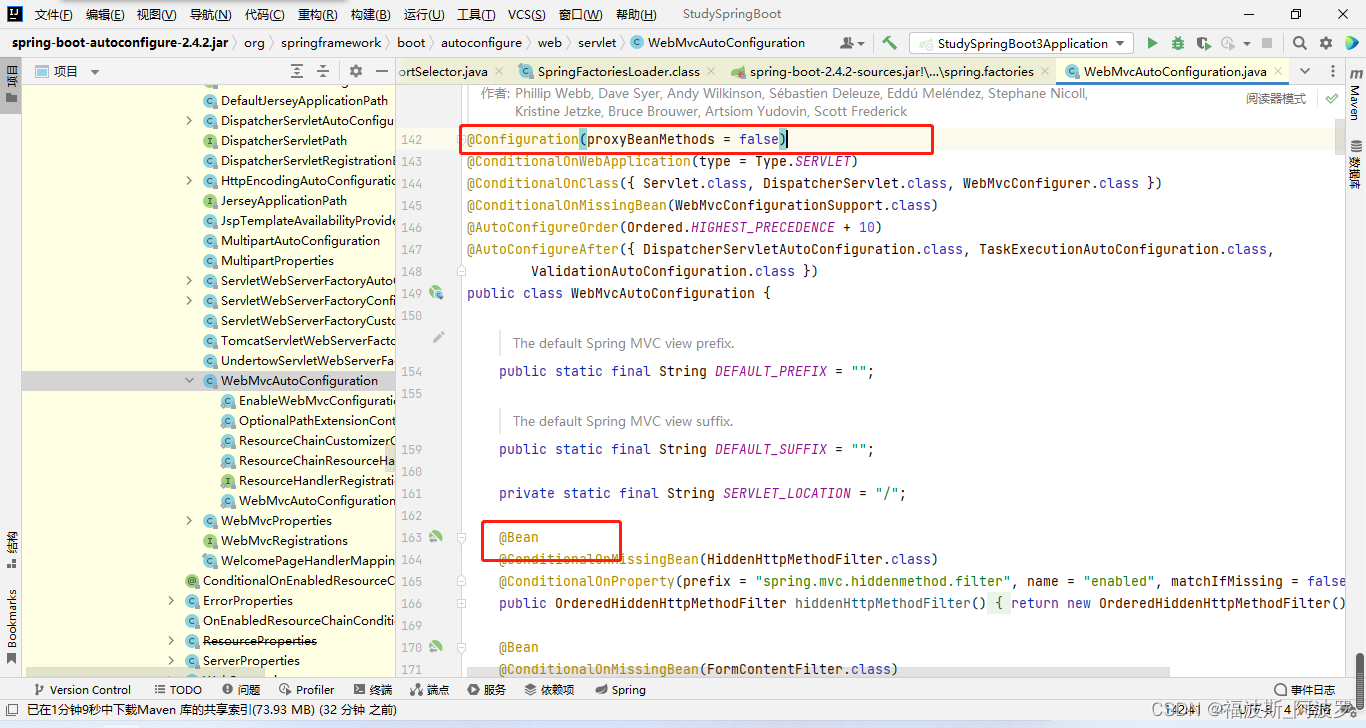Open the 数据库 tool window on the right
The width and height of the screenshot is (1366, 728).
click(x=1354, y=163)
